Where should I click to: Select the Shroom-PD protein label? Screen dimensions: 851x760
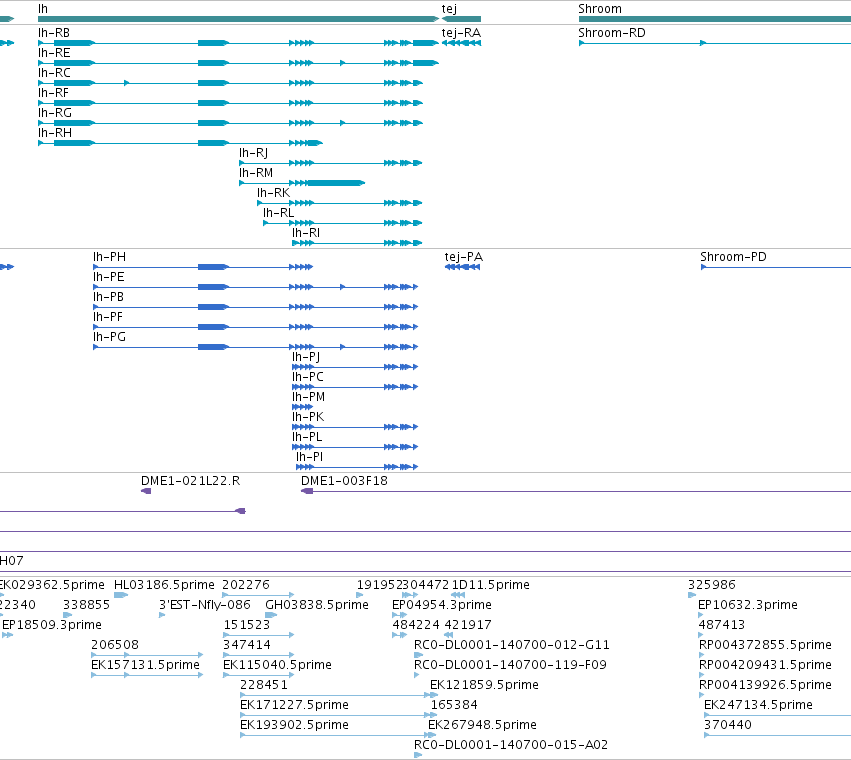pos(733,257)
